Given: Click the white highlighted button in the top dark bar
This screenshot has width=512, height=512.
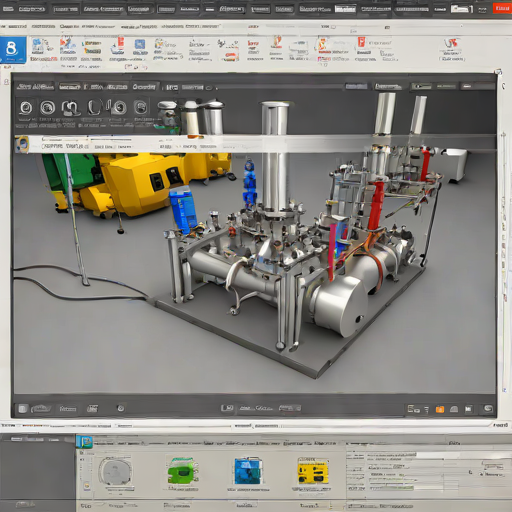Looking at the screenshot, I should [462, 9].
